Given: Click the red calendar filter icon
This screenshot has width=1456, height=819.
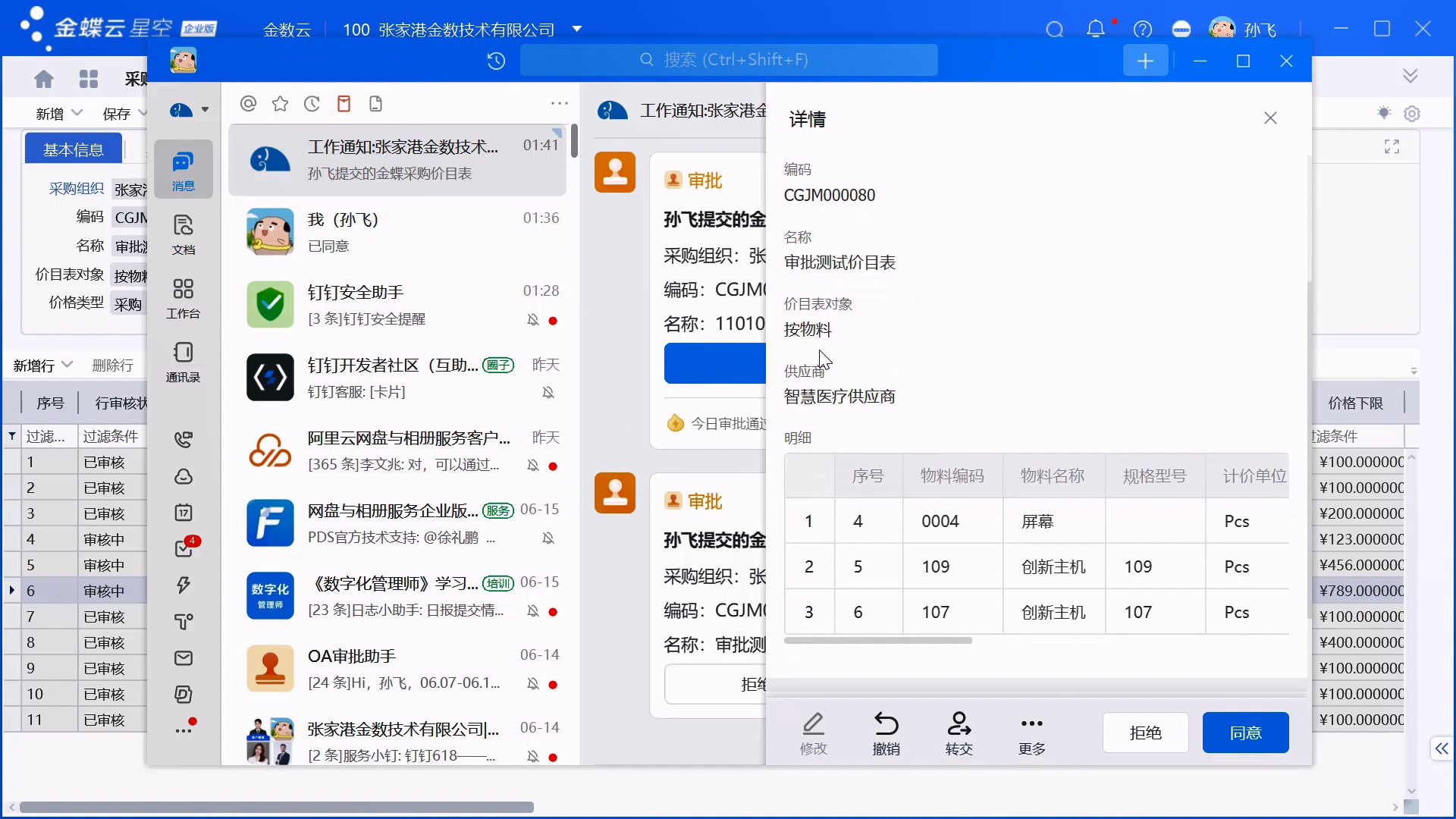Looking at the screenshot, I should point(344,104).
